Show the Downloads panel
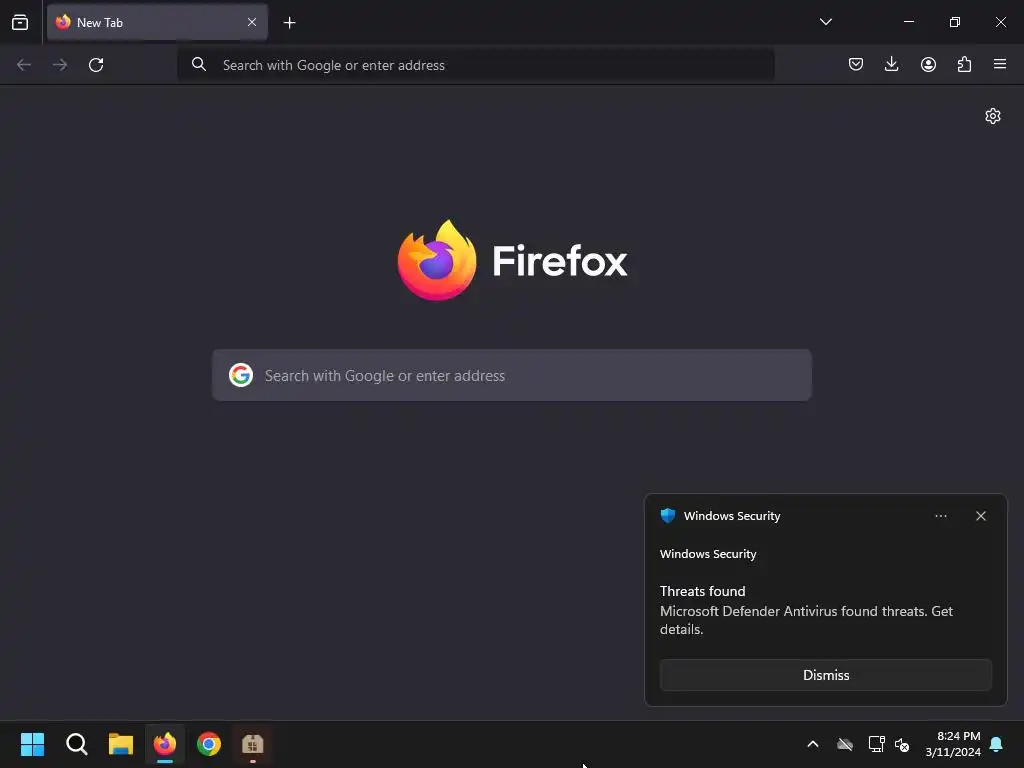Image resolution: width=1024 pixels, height=768 pixels. [891, 64]
